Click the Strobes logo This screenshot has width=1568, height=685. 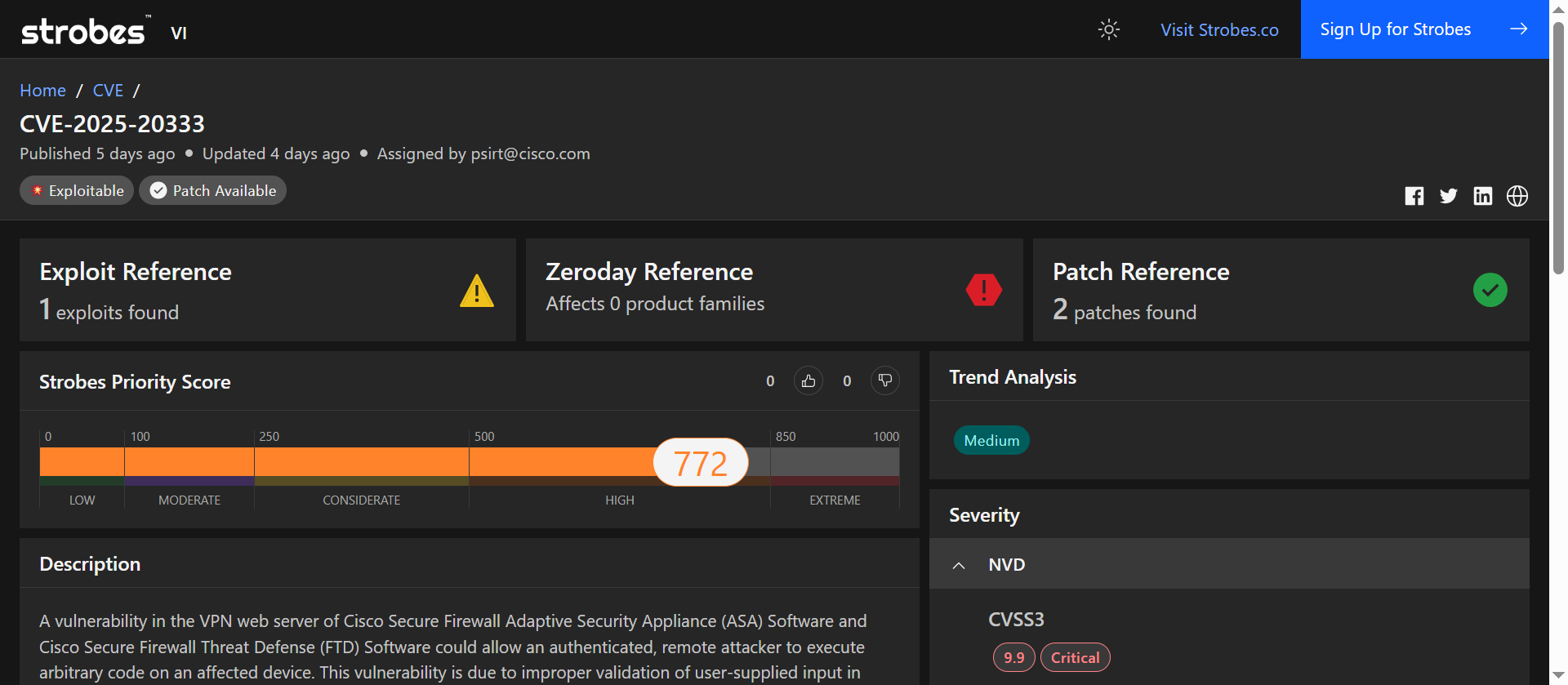[83, 31]
